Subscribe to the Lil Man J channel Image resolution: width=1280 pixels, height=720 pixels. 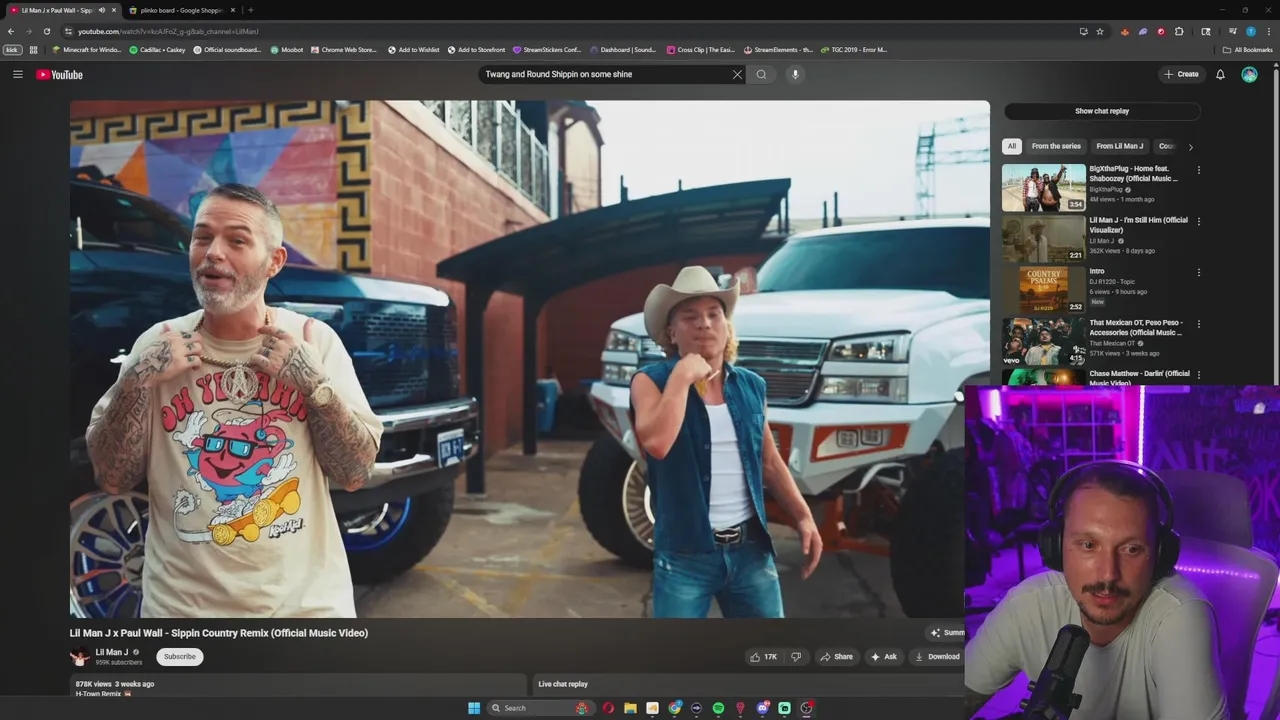(x=180, y=656)
